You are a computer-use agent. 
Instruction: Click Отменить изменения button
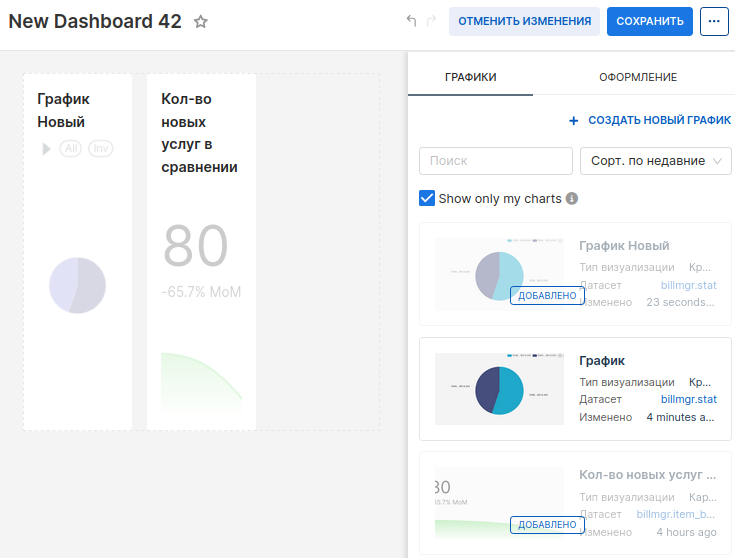pyautogui.click(x=524, y=21)
